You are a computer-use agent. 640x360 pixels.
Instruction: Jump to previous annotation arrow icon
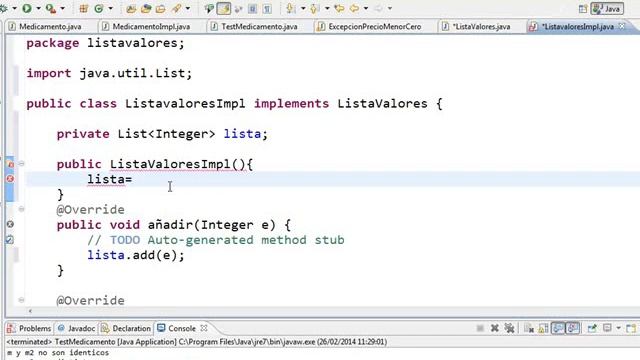(314, 8)
